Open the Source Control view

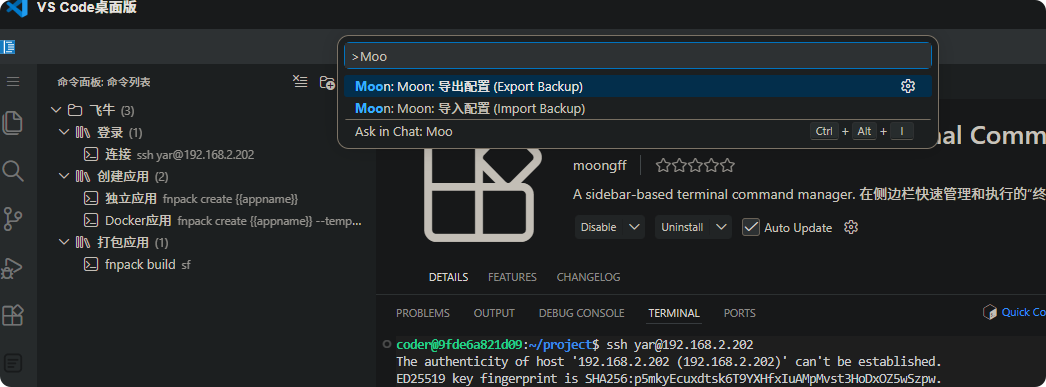click(13, 219)
